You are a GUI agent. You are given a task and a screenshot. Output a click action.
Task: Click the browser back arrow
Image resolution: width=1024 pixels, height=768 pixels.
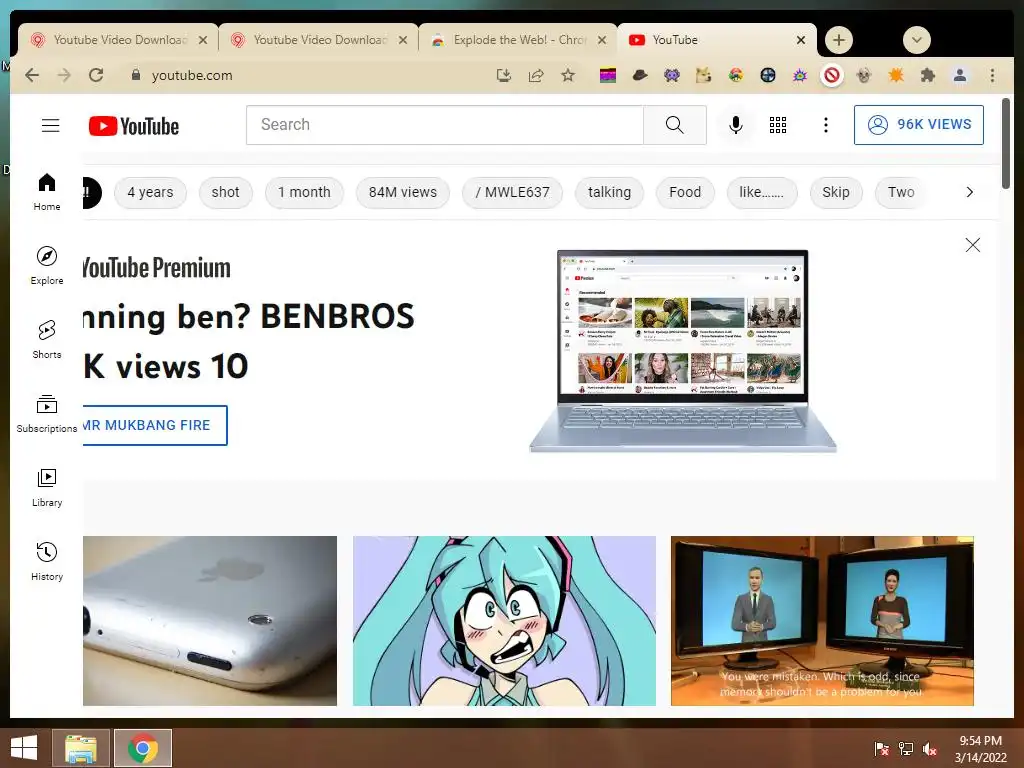coord(32,75)
